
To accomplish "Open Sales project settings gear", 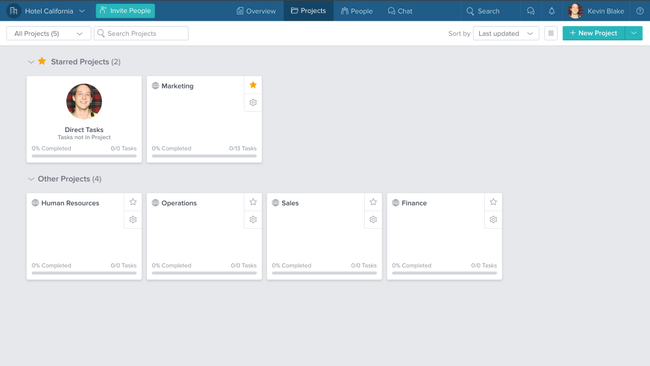I will tap(373, 220).
